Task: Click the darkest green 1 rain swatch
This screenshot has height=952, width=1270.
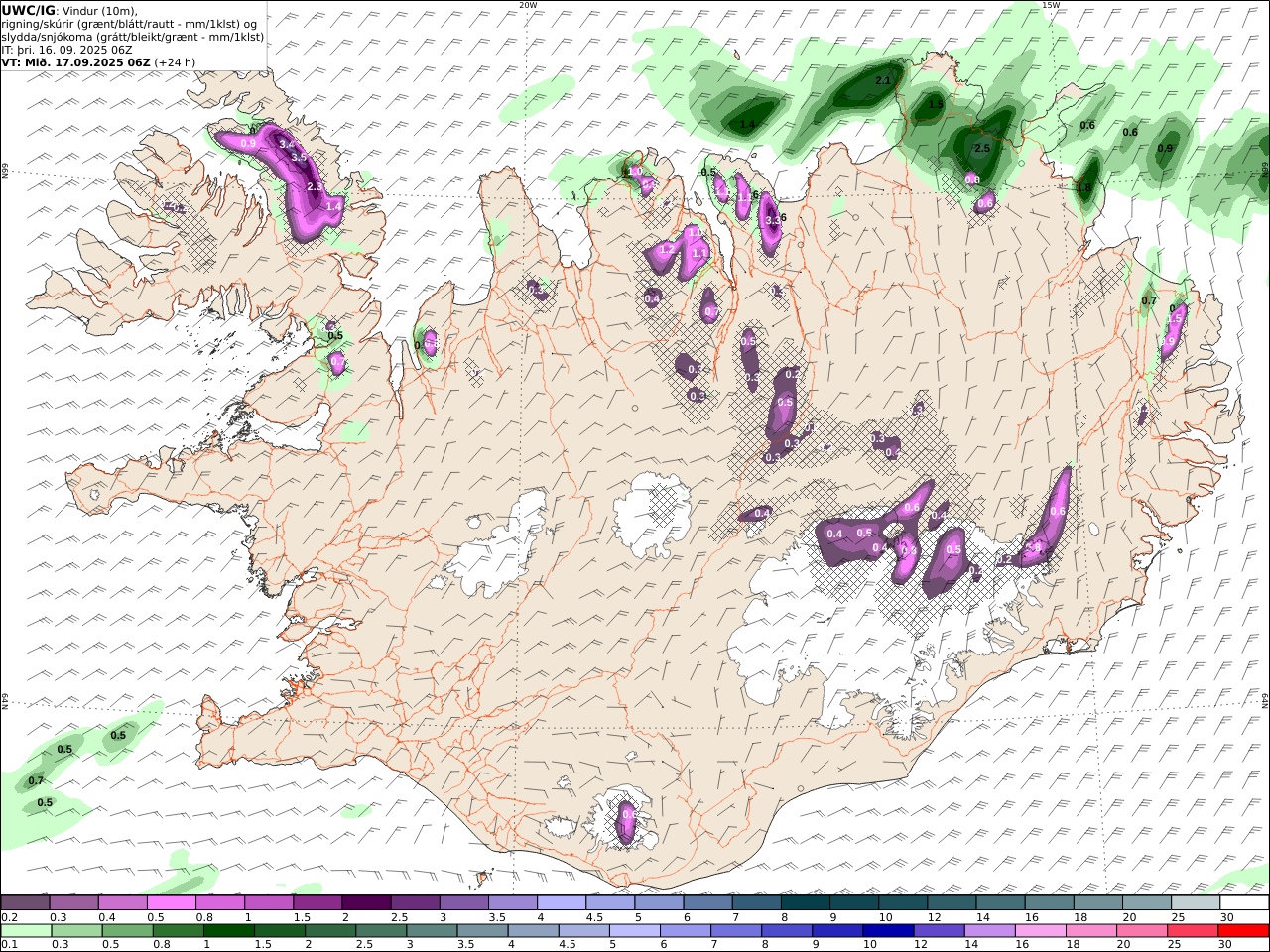Action: click(229, 931)
